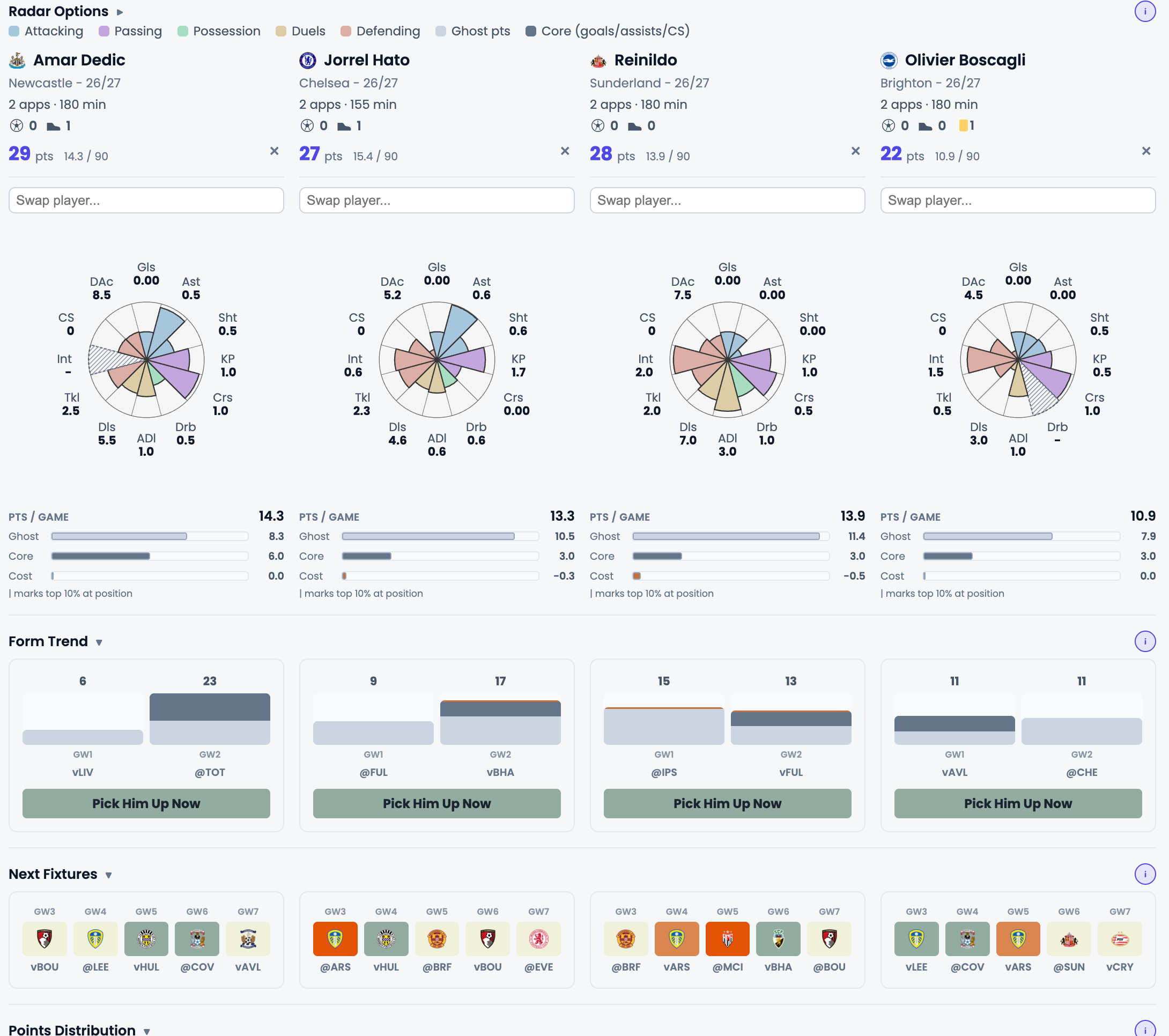Collapse the Next Fixtures section

pos(109,875)
